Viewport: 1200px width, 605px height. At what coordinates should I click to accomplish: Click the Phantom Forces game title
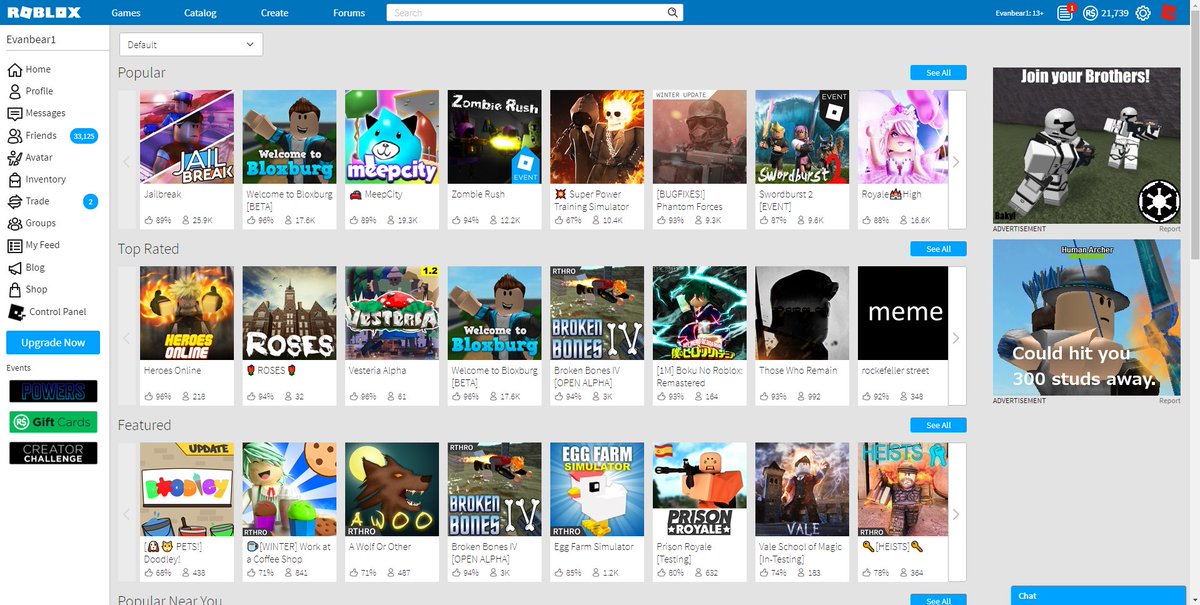pos(689,200)
